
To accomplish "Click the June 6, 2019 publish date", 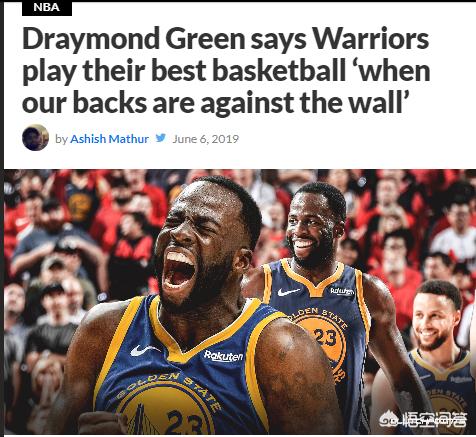I will (x=205, y=139).
